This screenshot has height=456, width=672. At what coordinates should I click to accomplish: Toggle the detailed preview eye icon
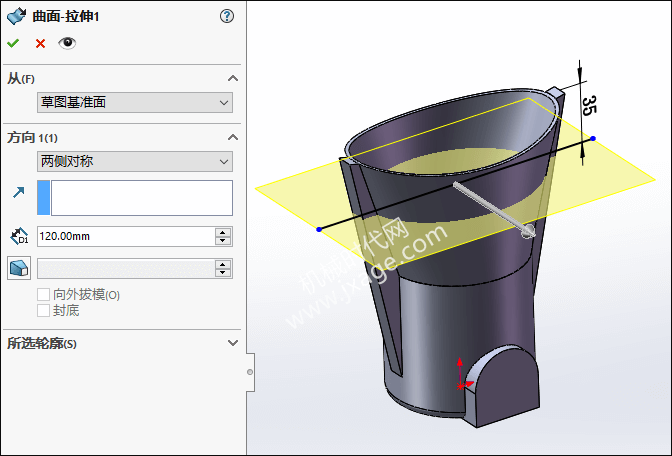[x=67, y=43]
